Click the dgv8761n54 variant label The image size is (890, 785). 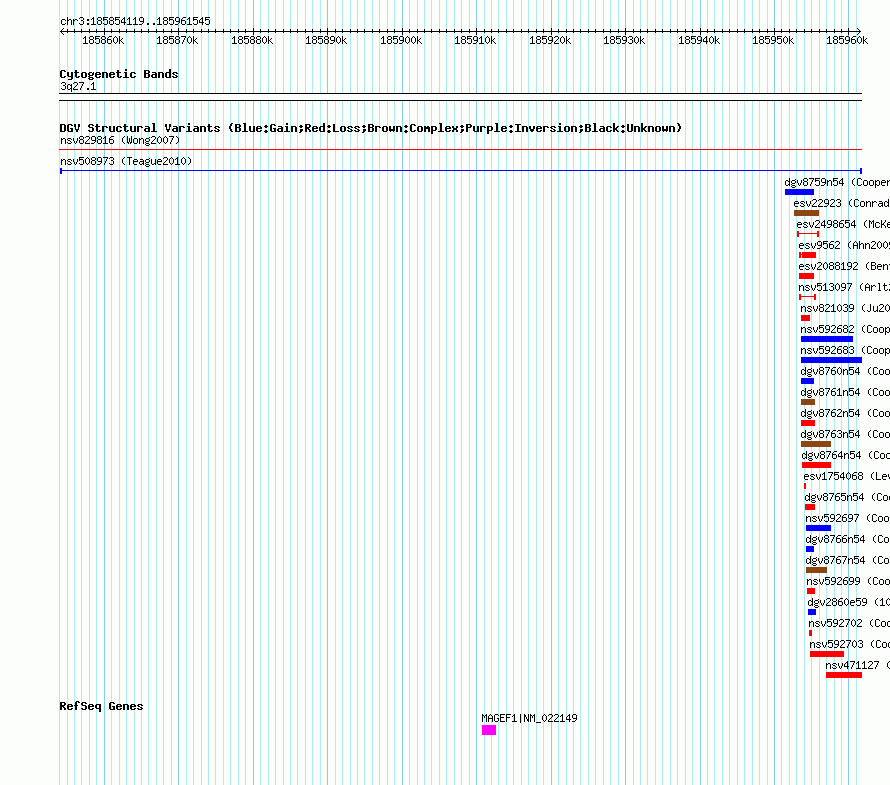click(845, 392)
